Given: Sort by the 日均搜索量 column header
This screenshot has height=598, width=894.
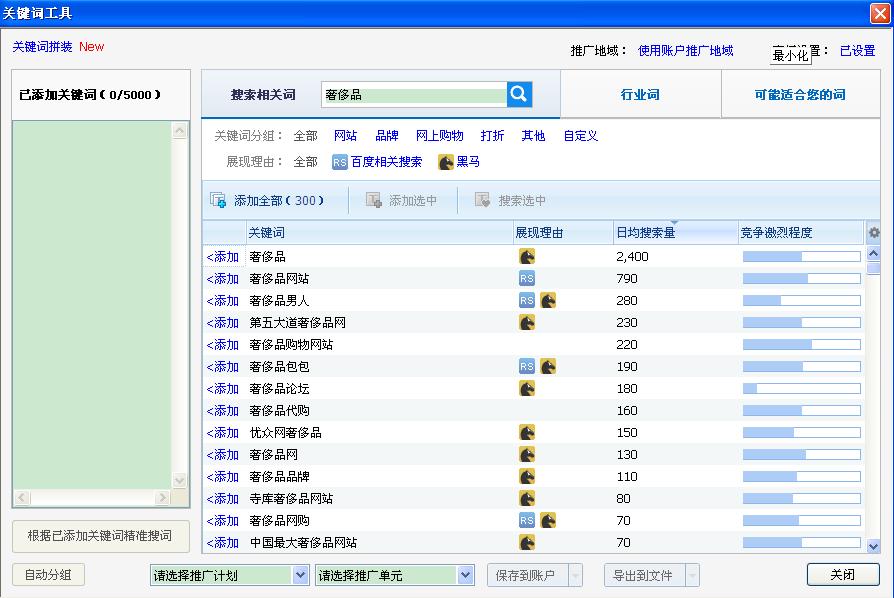Looking at the screenshot, I should [x=645, y=233].
